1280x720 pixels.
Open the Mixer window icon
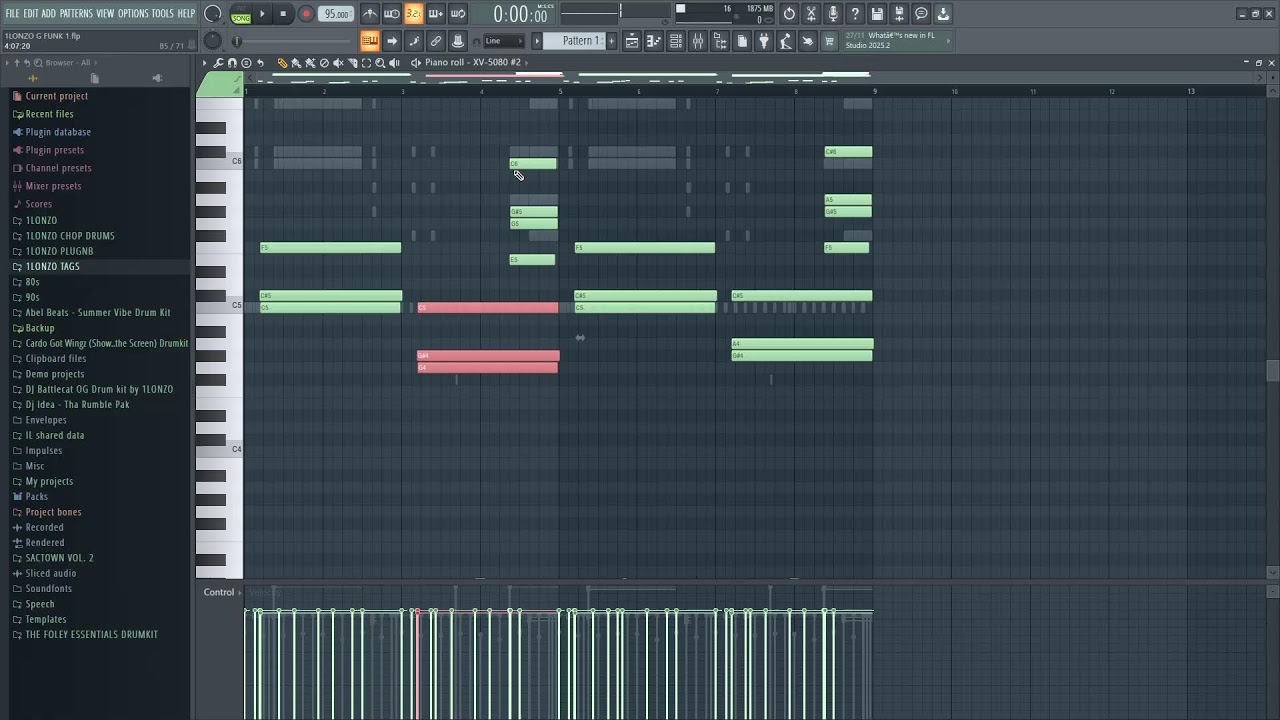[698, 41]
